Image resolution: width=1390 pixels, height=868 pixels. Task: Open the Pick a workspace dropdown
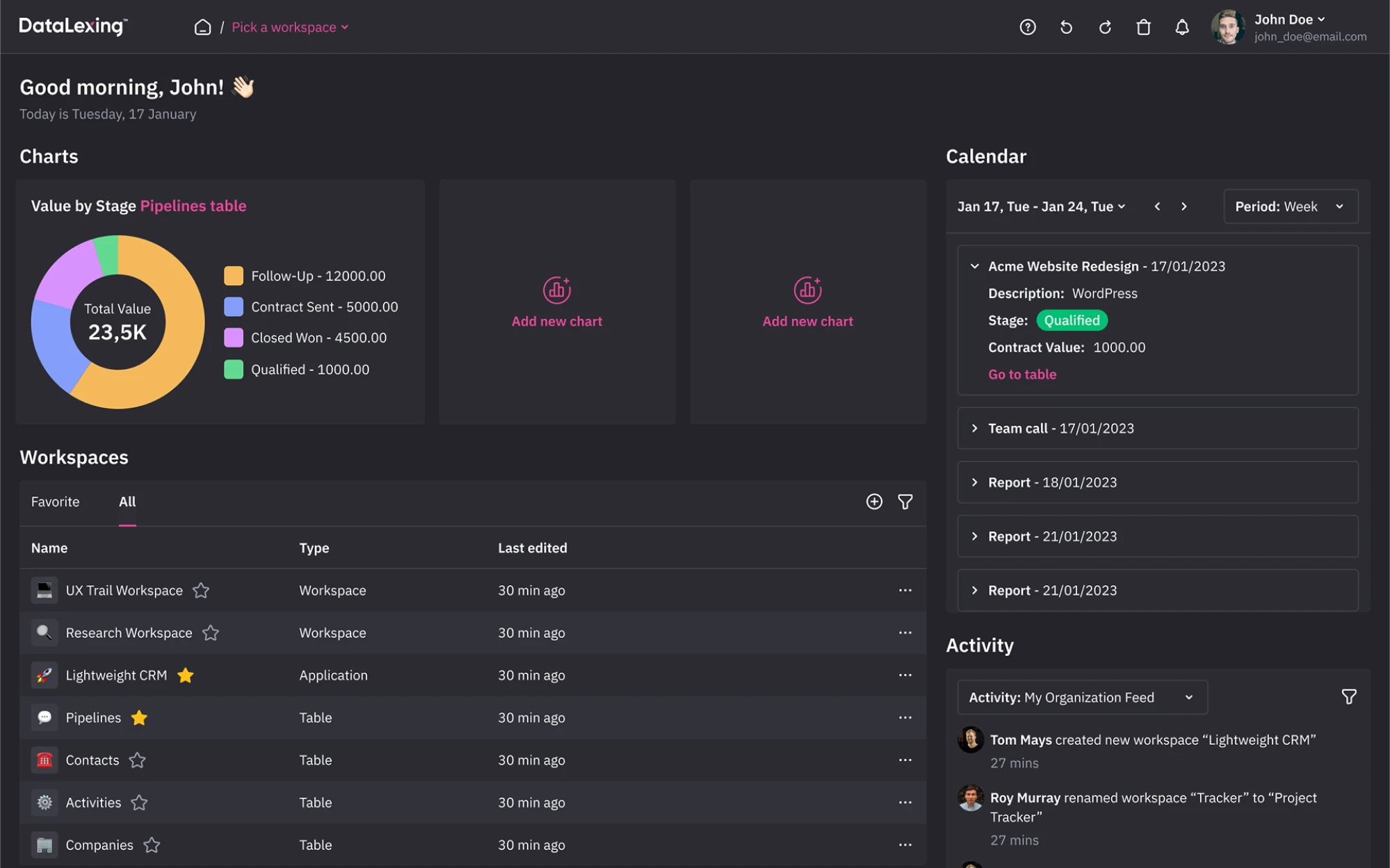(290, 27)
